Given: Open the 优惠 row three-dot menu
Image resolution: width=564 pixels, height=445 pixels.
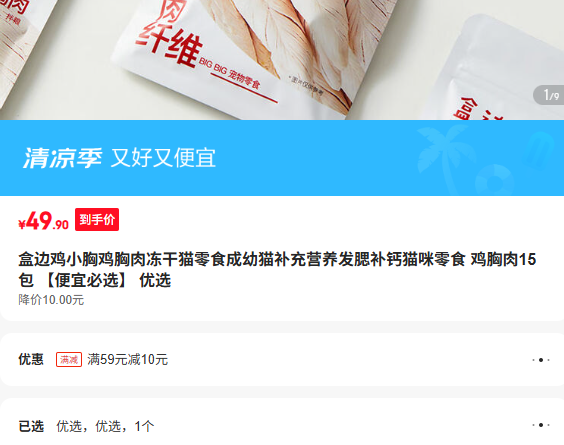Looking at the screenshot, I should (541, 360).
